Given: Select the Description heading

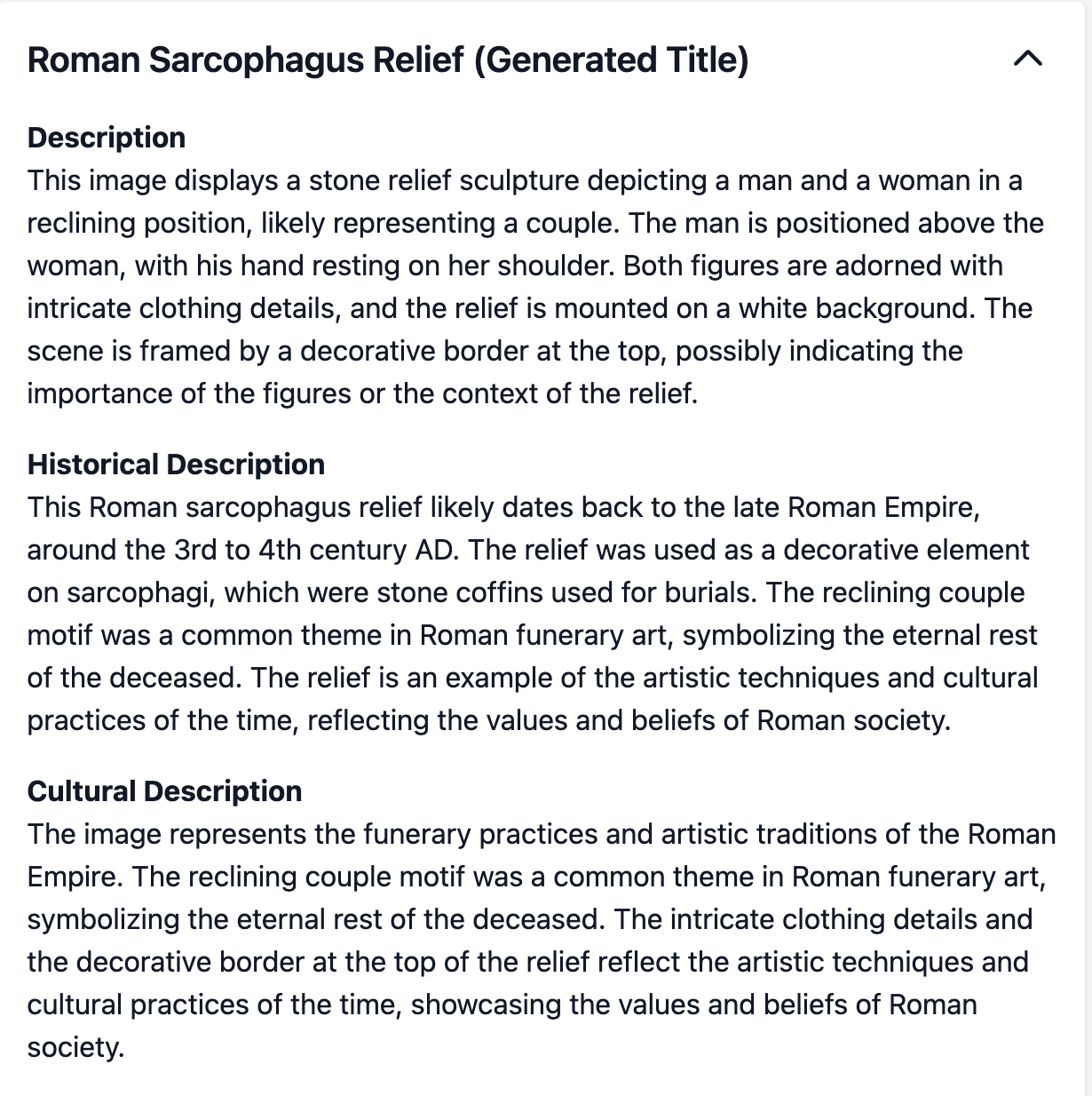Looking at the screenshot, I should click(x=107, y=138).
